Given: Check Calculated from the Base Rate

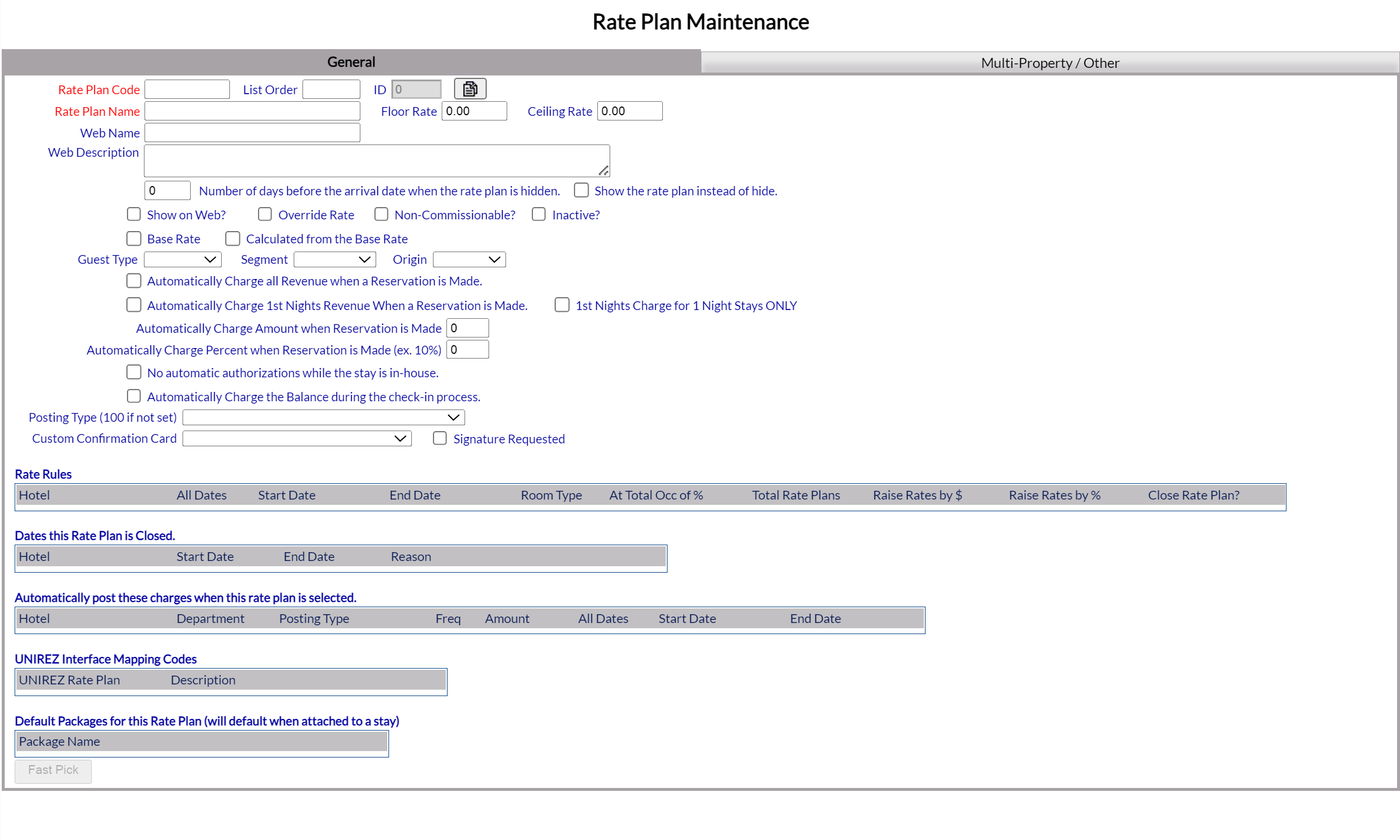Looking at the screenshot, I should click(x=233, y=238).
